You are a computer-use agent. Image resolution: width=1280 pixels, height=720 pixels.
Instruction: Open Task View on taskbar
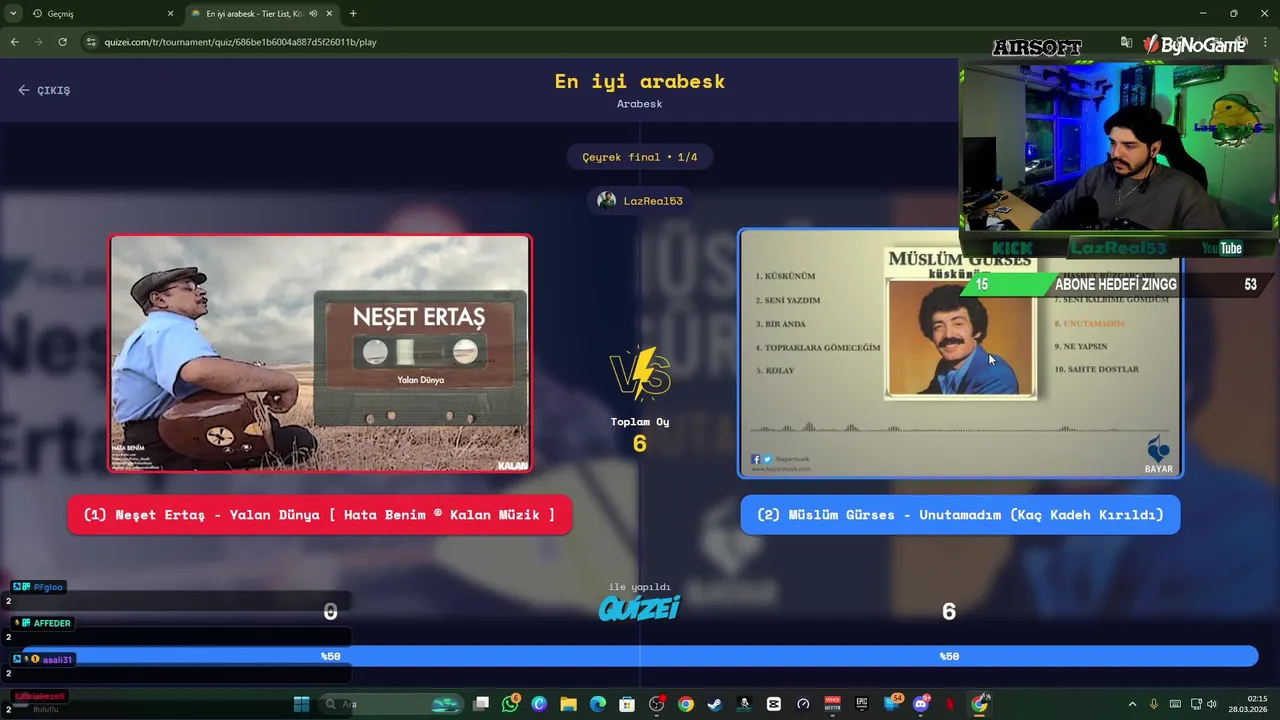(481, 704)
